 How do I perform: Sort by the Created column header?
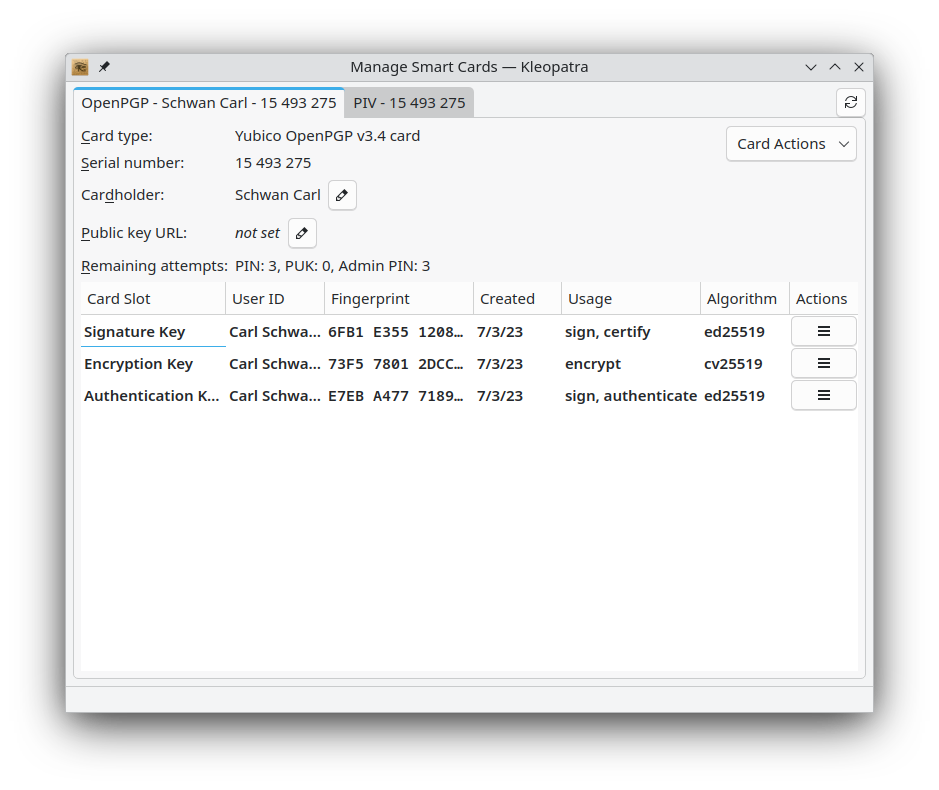[517, 299]
